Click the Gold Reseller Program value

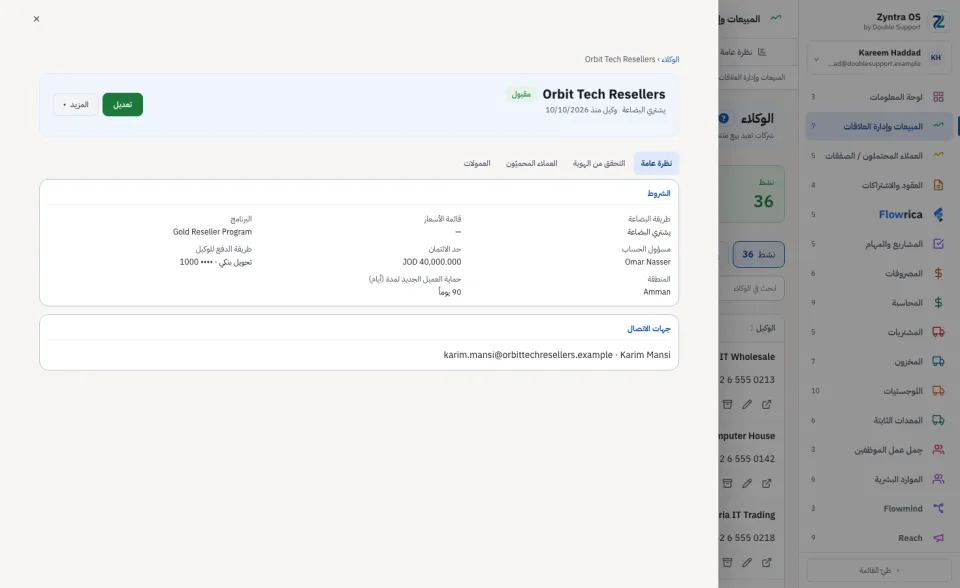(x=212, y=232)
